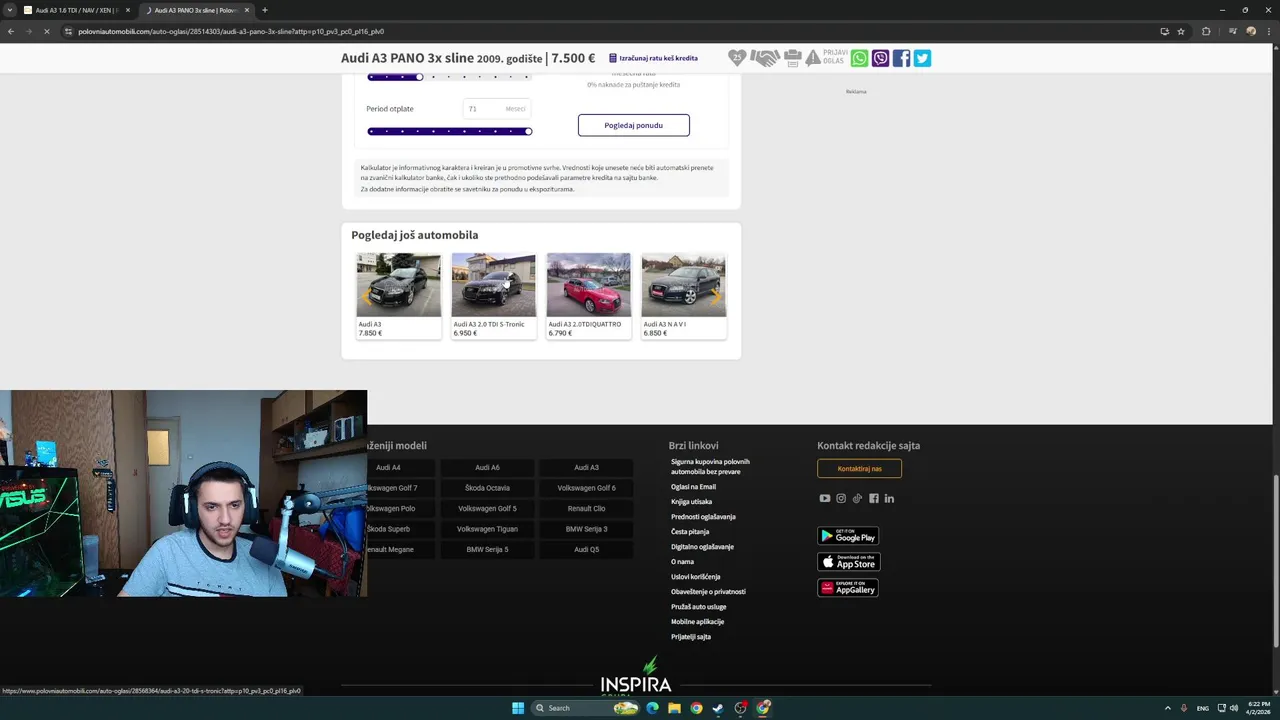Open BMW Serija 3 model link
Screen dimensions: 1280x720
point(586,529)
